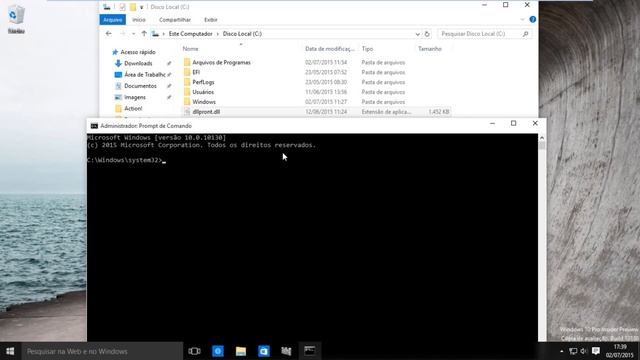This screenshot has width=640, height=360.
Task: Open the Action Center notification icon
Action: pos(596,351)
